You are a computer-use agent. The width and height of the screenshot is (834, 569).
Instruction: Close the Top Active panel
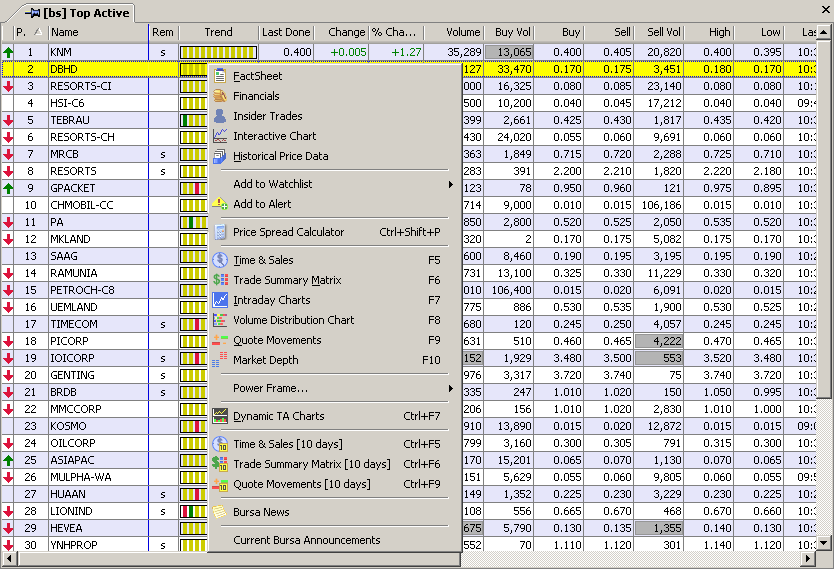click(826, 9)
